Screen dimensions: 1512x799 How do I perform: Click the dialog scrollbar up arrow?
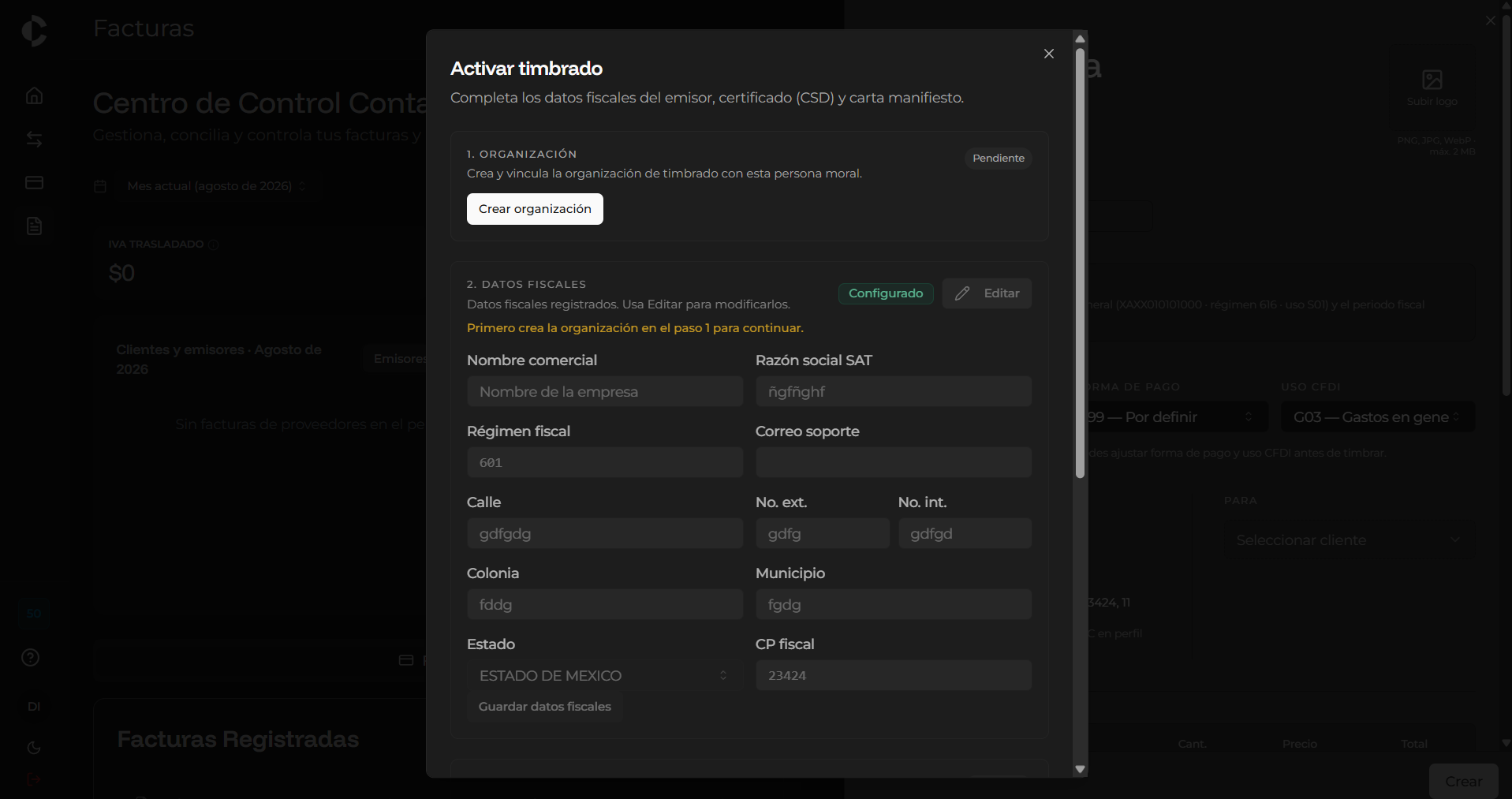(1081, 39)
